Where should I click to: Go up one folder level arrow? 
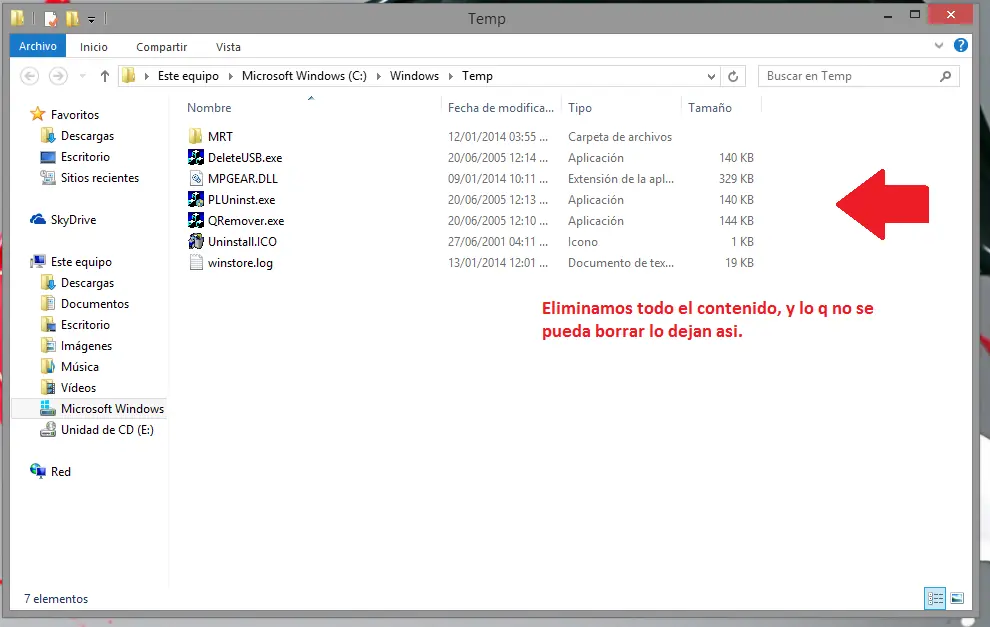(105, 76)
